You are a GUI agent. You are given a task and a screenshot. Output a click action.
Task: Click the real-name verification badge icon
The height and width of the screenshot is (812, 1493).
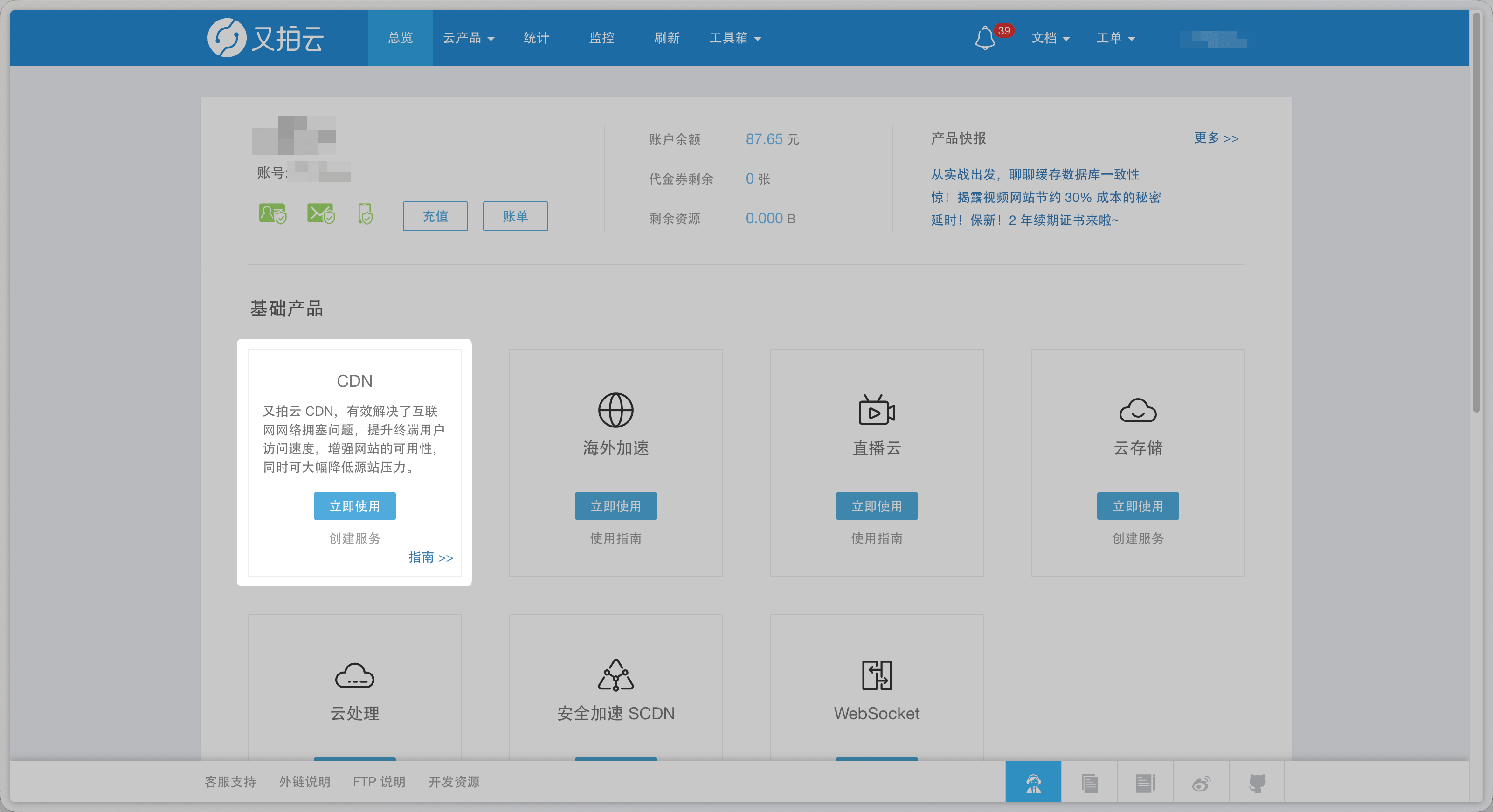272,214
